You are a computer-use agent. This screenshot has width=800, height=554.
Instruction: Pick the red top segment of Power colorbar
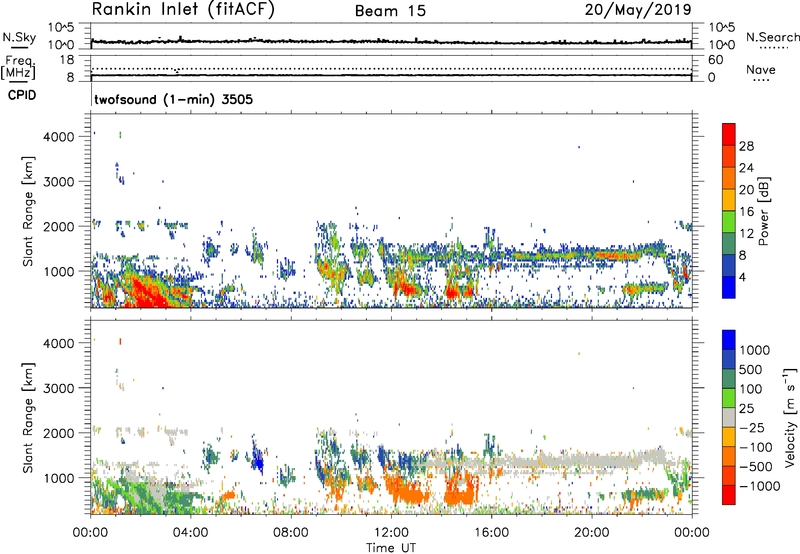[729, 134]
